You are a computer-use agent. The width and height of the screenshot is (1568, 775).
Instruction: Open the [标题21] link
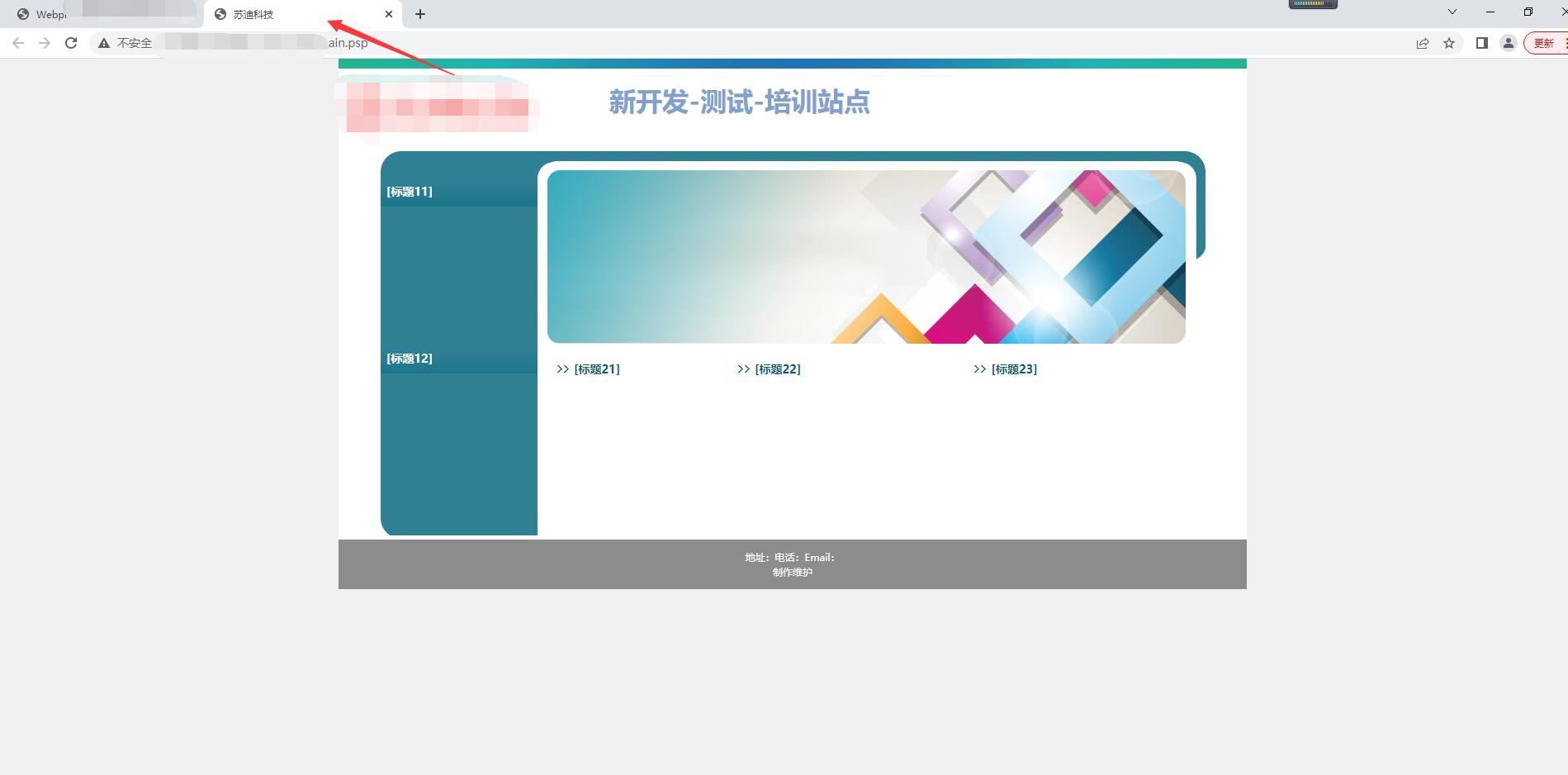click(x=596, y=369)
